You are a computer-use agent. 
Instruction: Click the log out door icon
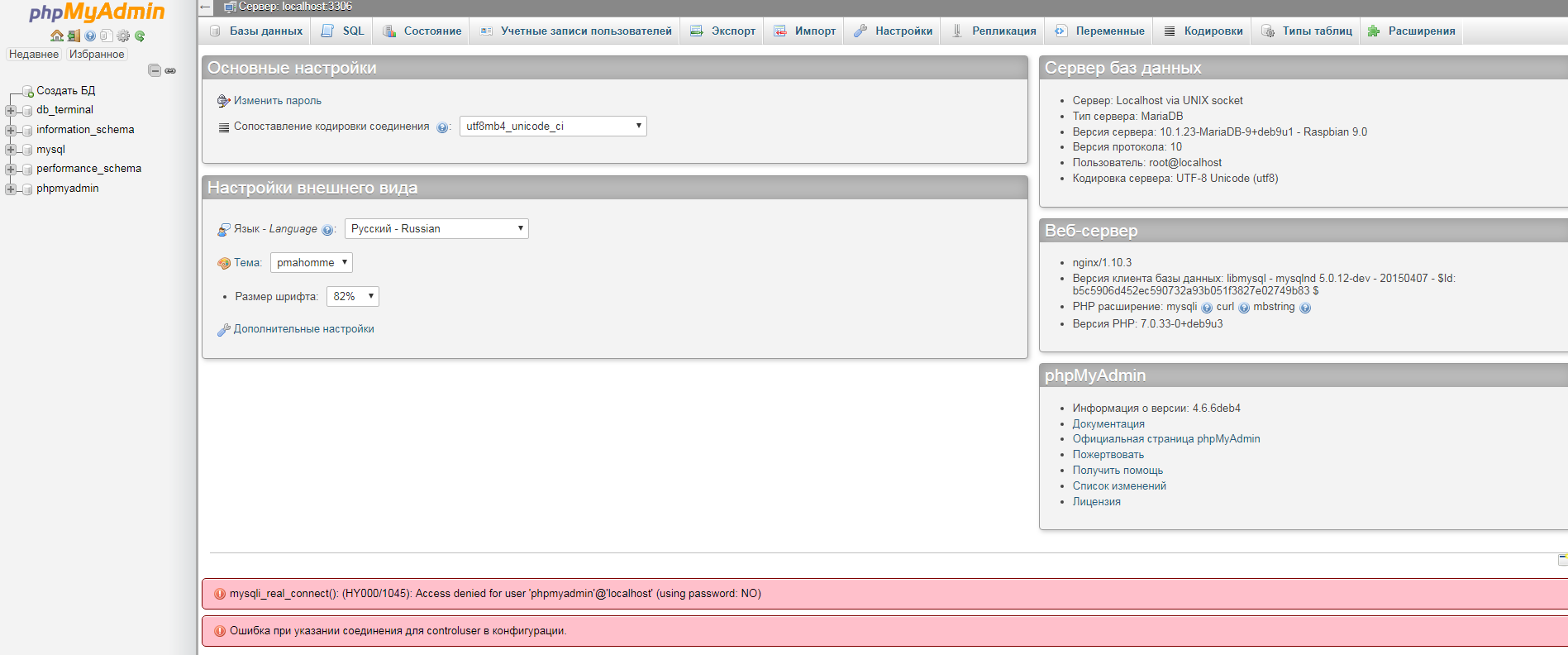tap(74, 36)
